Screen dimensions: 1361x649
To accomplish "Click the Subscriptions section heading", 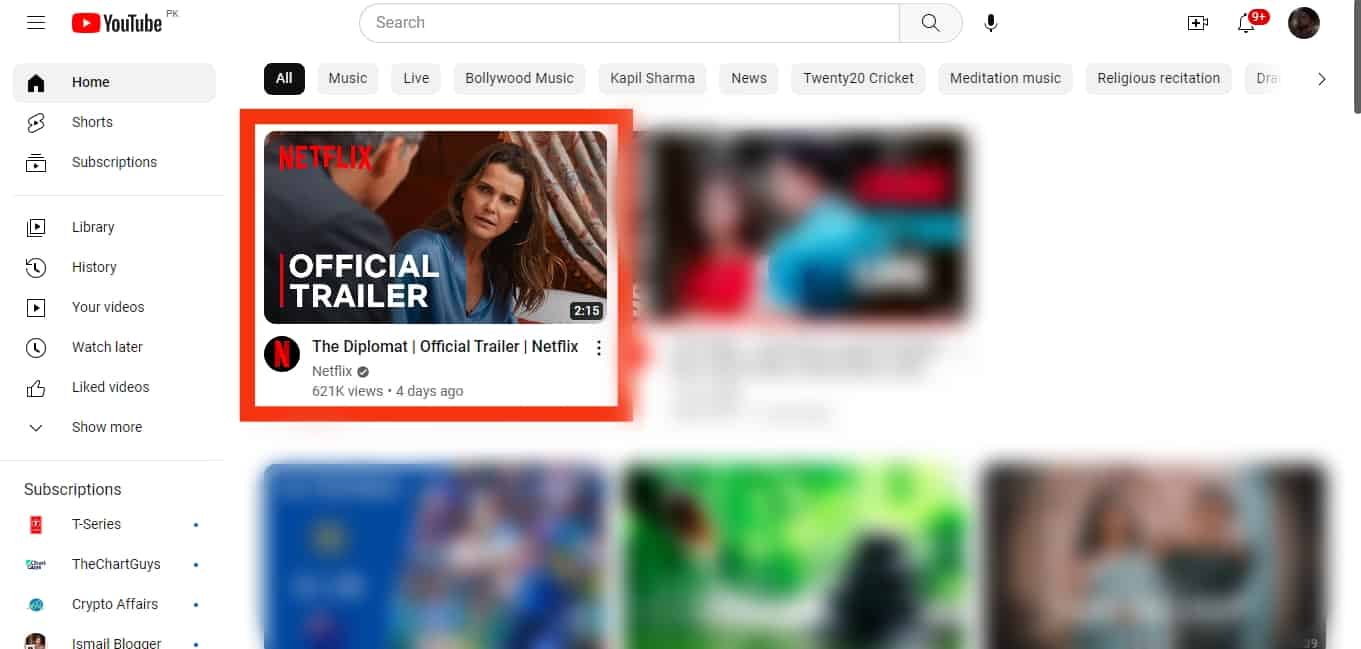I will pos(73,490).
